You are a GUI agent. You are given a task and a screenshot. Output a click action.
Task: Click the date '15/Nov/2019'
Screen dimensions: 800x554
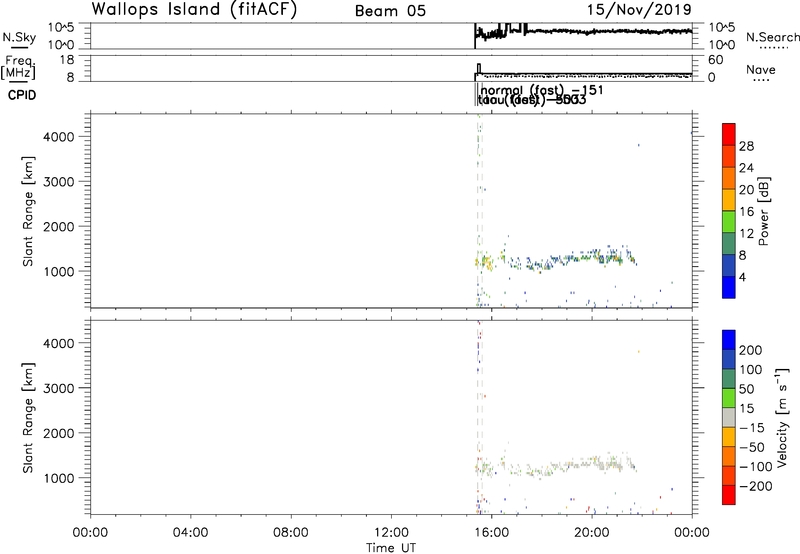639,10
